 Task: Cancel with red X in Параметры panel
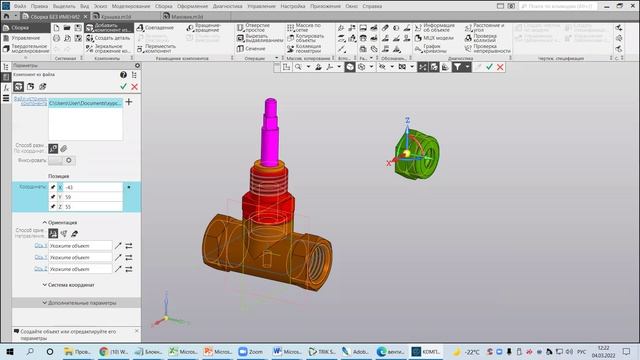(x=134, y=87)
